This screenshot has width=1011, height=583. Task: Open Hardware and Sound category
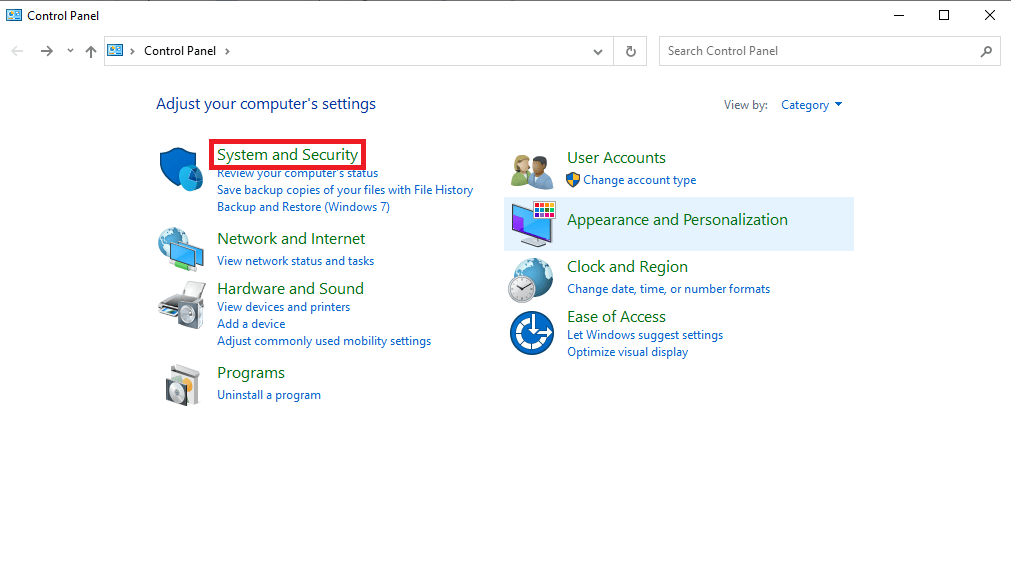pyautogui.click(x=290, y=288)
